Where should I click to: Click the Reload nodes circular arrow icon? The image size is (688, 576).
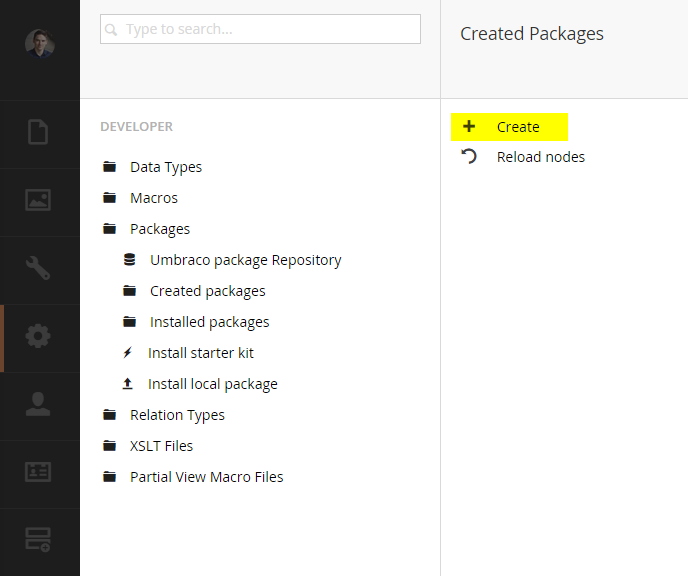tap(469, 157)
